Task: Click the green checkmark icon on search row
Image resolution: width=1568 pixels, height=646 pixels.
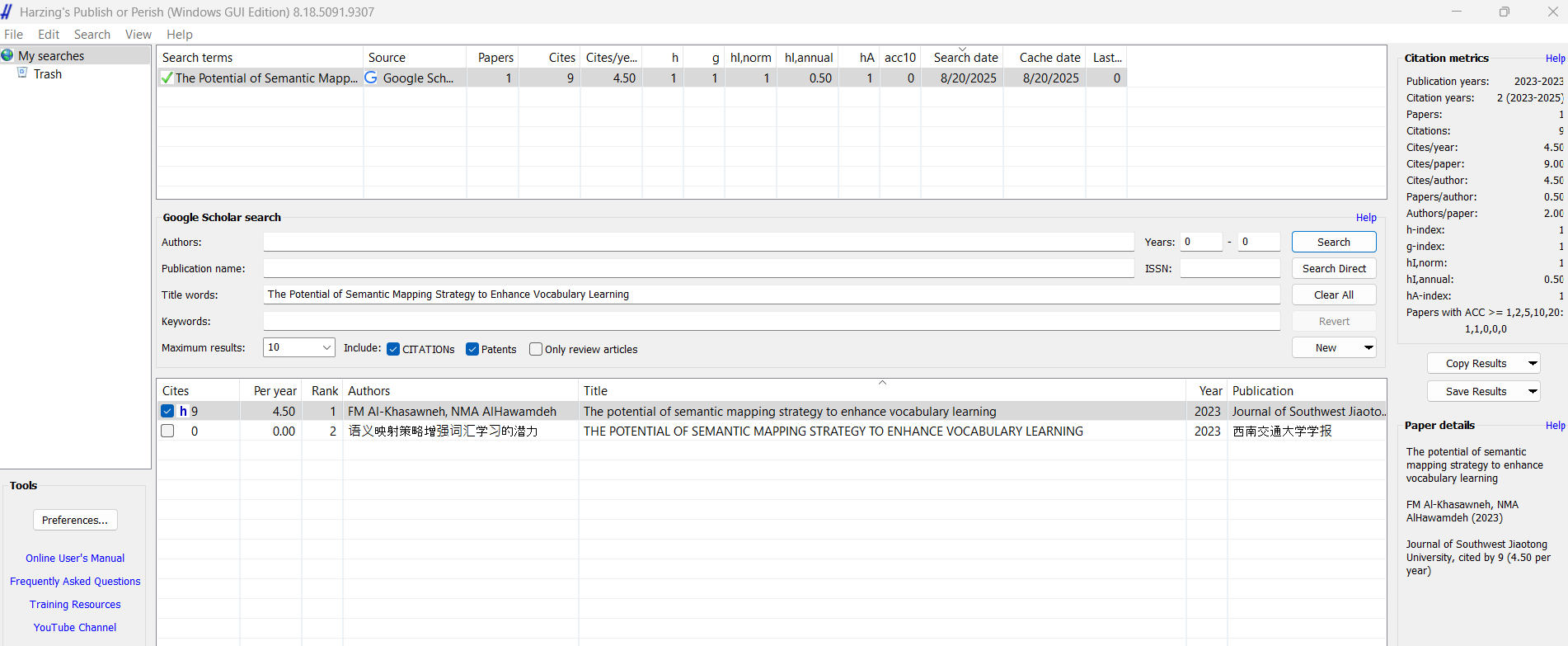Action: tap(167, 78)
